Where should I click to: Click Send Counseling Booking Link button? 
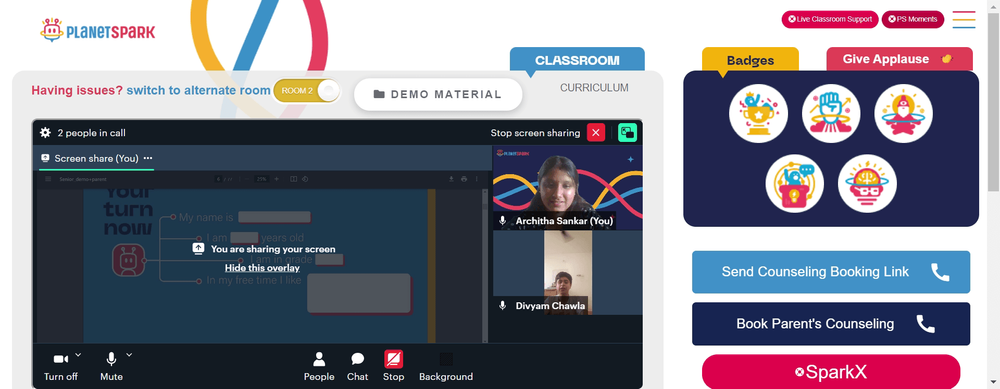[831, 272]
